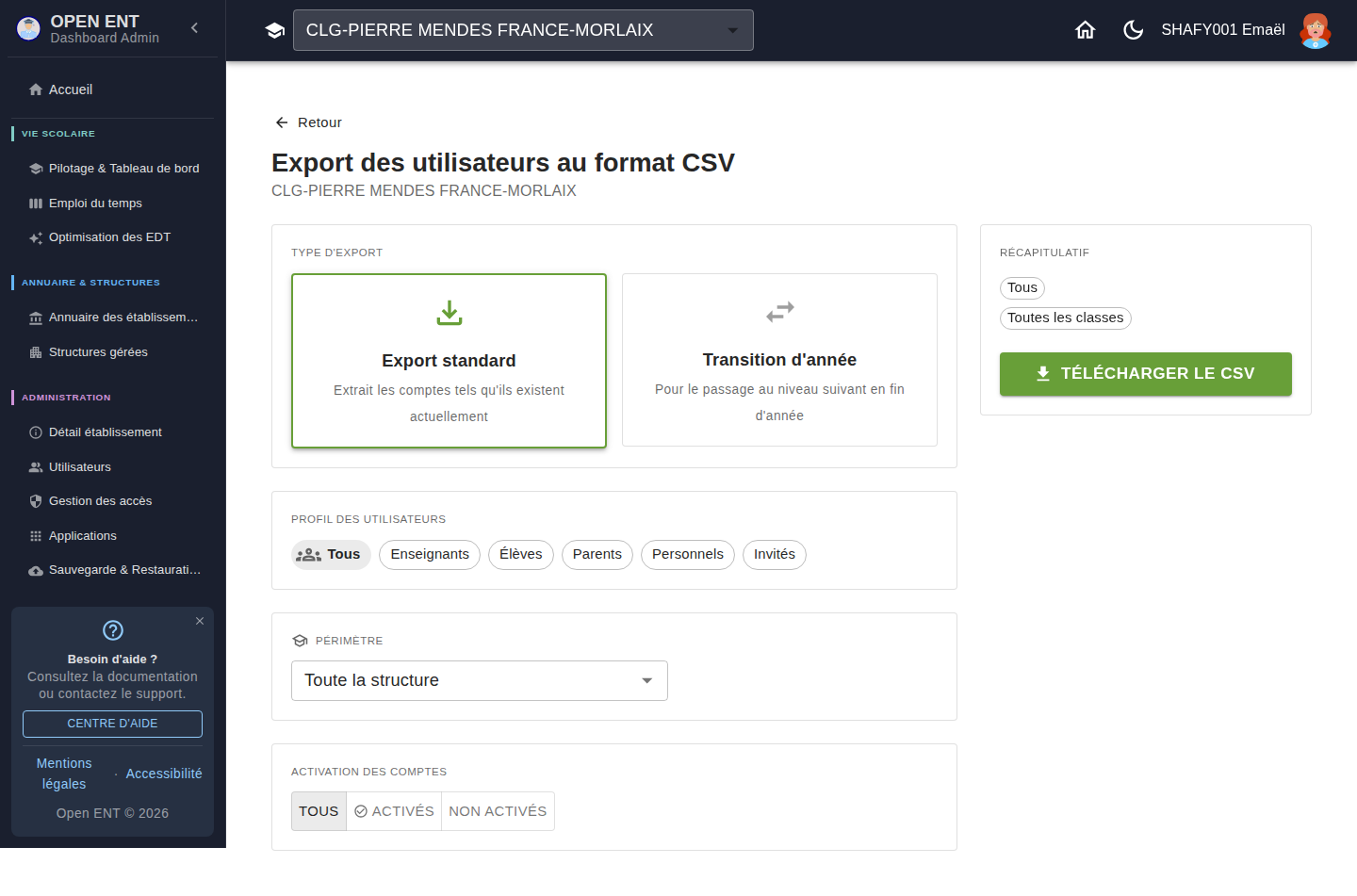Screen dimensions: 1357x896
Task: Click the Pilotage graduation cap icon
Action: (36, 169)
